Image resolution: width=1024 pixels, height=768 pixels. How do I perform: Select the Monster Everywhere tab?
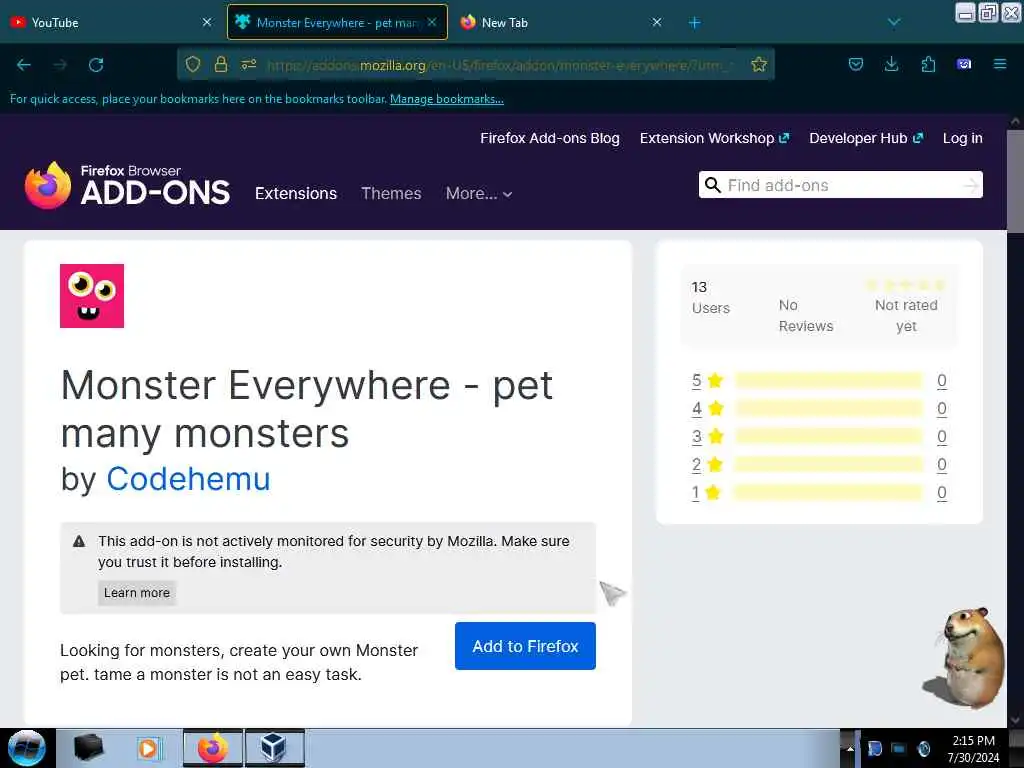(x=337, y=22)
